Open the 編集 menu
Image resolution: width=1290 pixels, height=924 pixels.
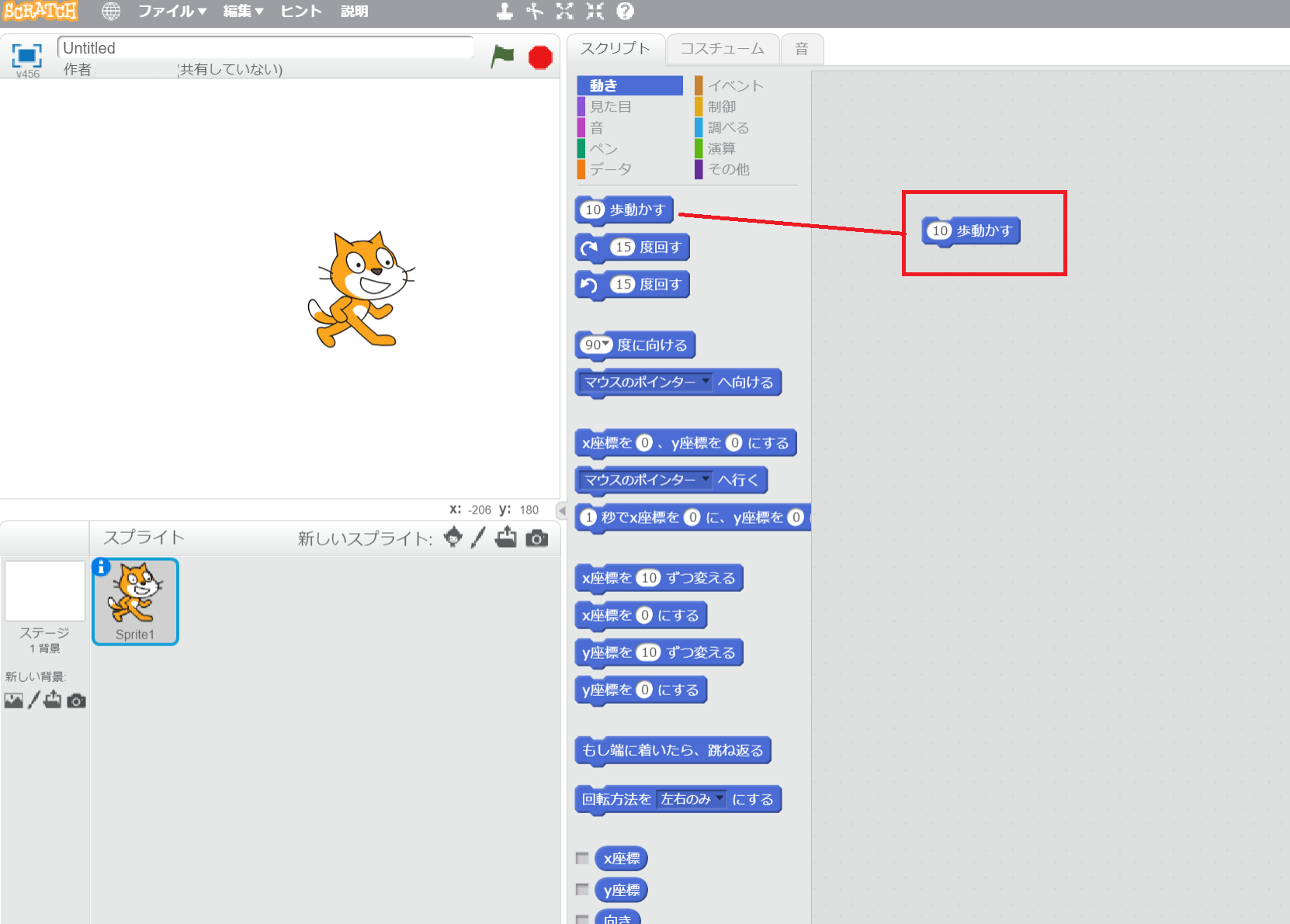[244, 12]
